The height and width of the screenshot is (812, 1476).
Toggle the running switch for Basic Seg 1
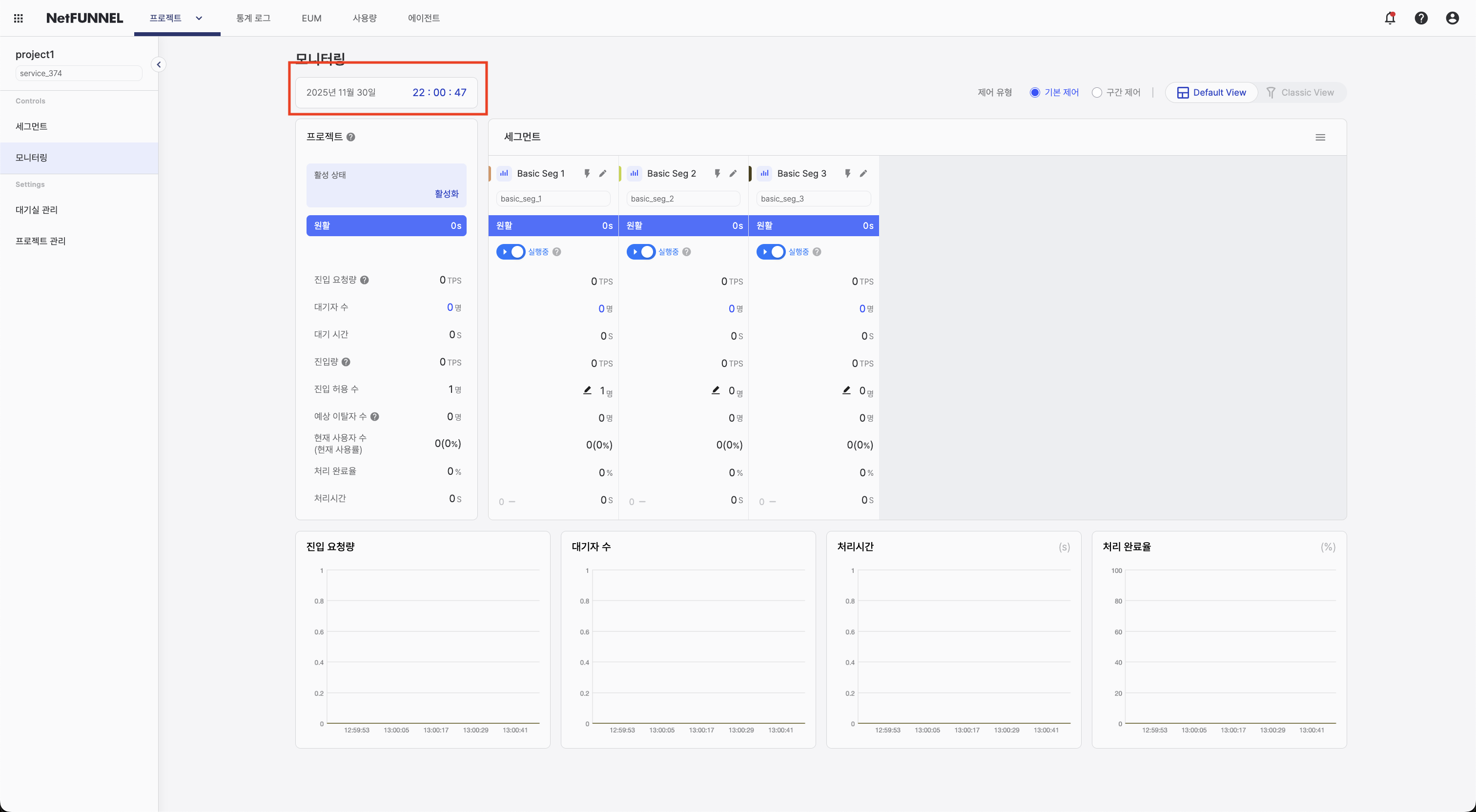pos(511,252)
